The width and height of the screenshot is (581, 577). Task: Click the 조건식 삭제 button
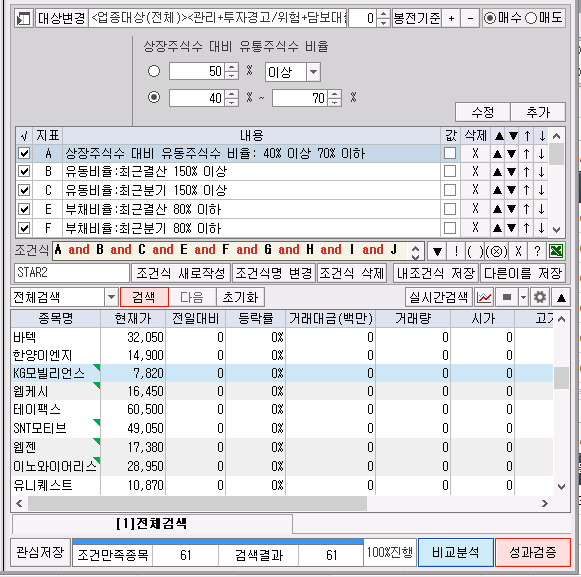coord(352,273)
